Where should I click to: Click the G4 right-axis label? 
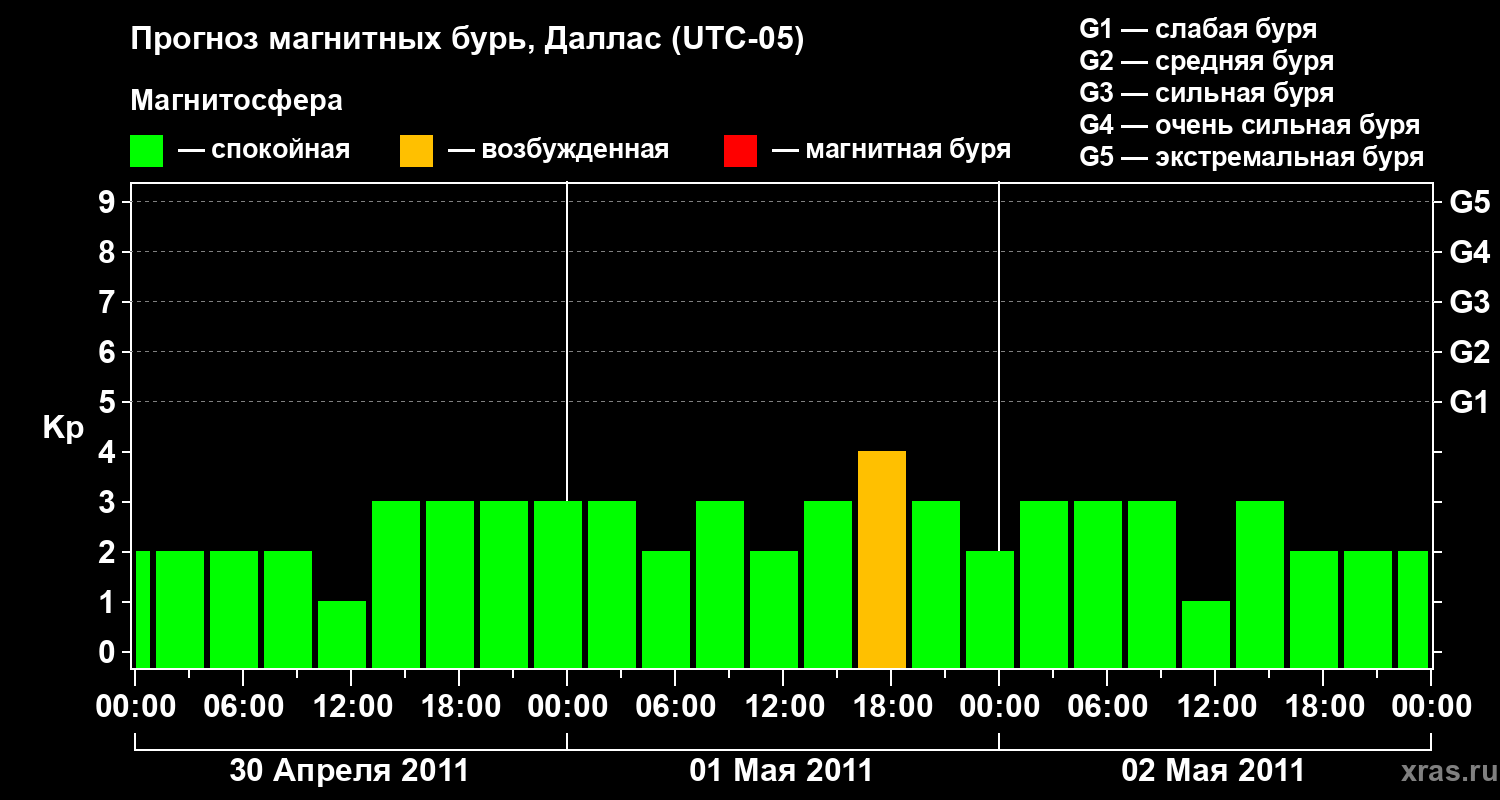coord(1470,253)
